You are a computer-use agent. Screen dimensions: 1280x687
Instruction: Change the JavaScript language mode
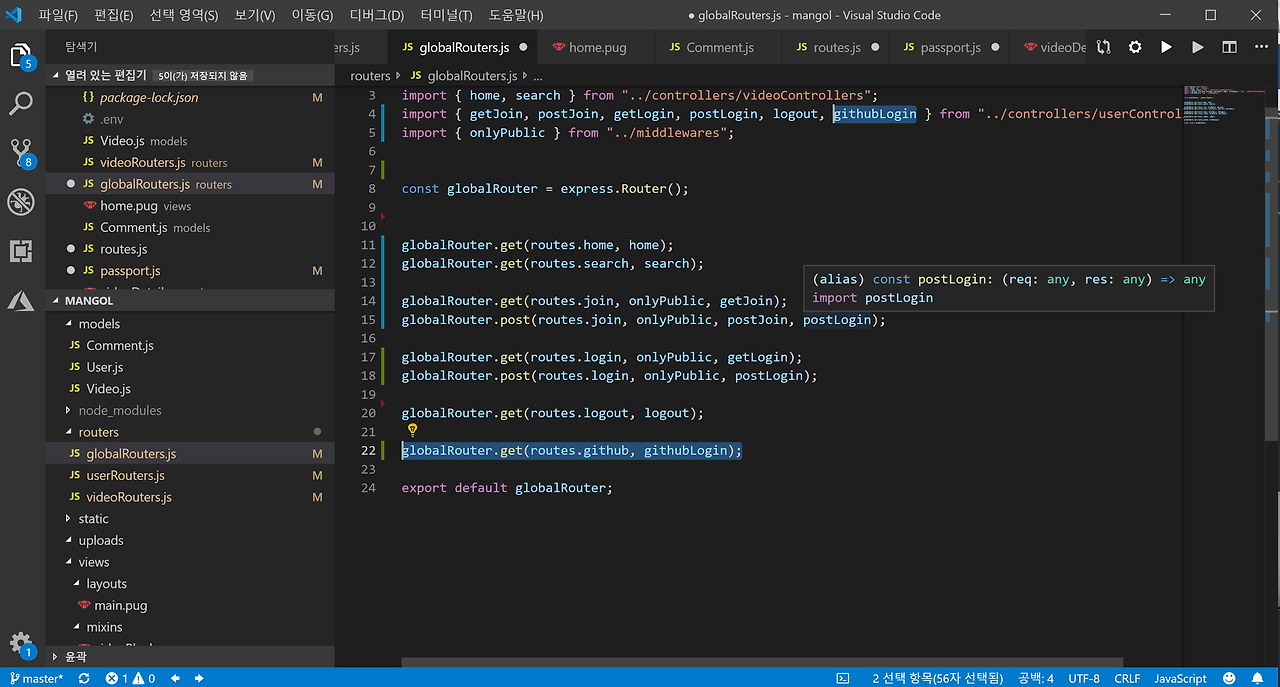click(1180, 678)
